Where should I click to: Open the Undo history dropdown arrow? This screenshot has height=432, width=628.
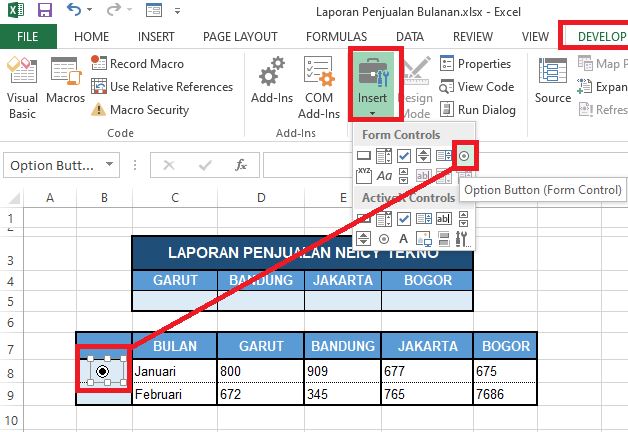tap(90, 10)
